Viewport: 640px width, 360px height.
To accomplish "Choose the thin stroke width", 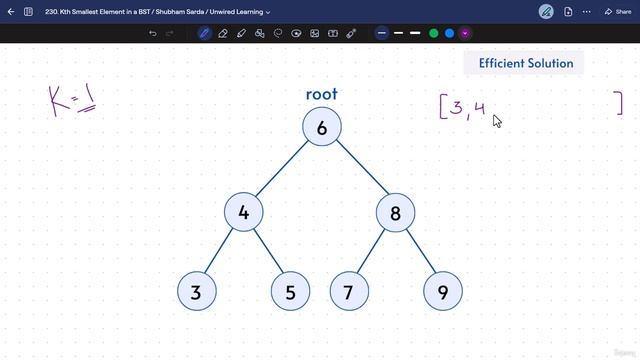I will tap(382, 33).
